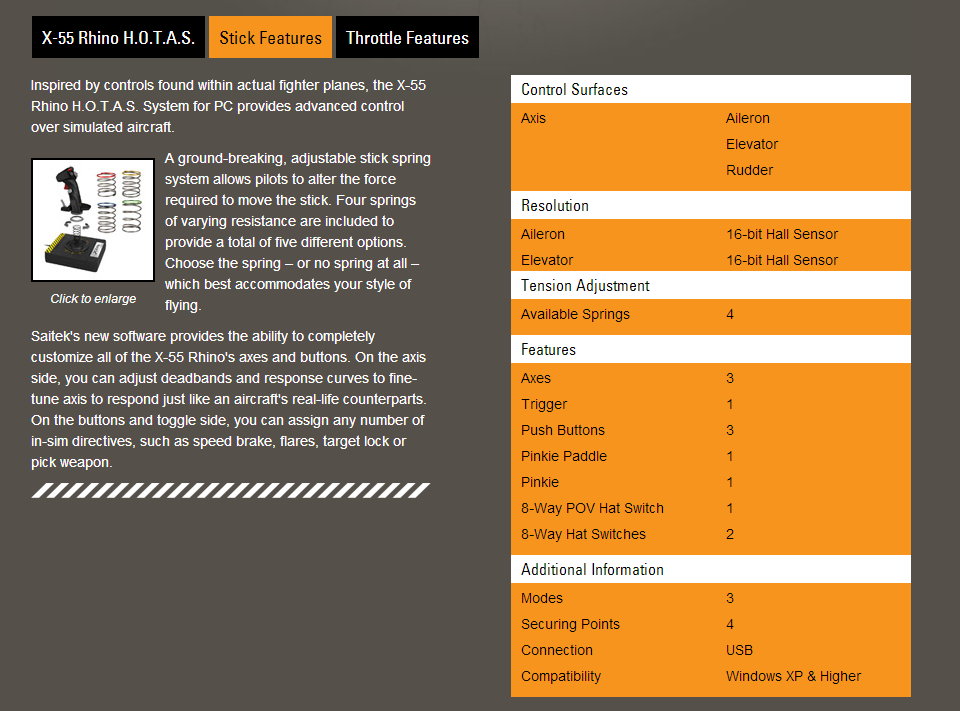This screenshot has width=960, height=711.
Task: Select the Stick Features tab
Action: coord(271,37)
